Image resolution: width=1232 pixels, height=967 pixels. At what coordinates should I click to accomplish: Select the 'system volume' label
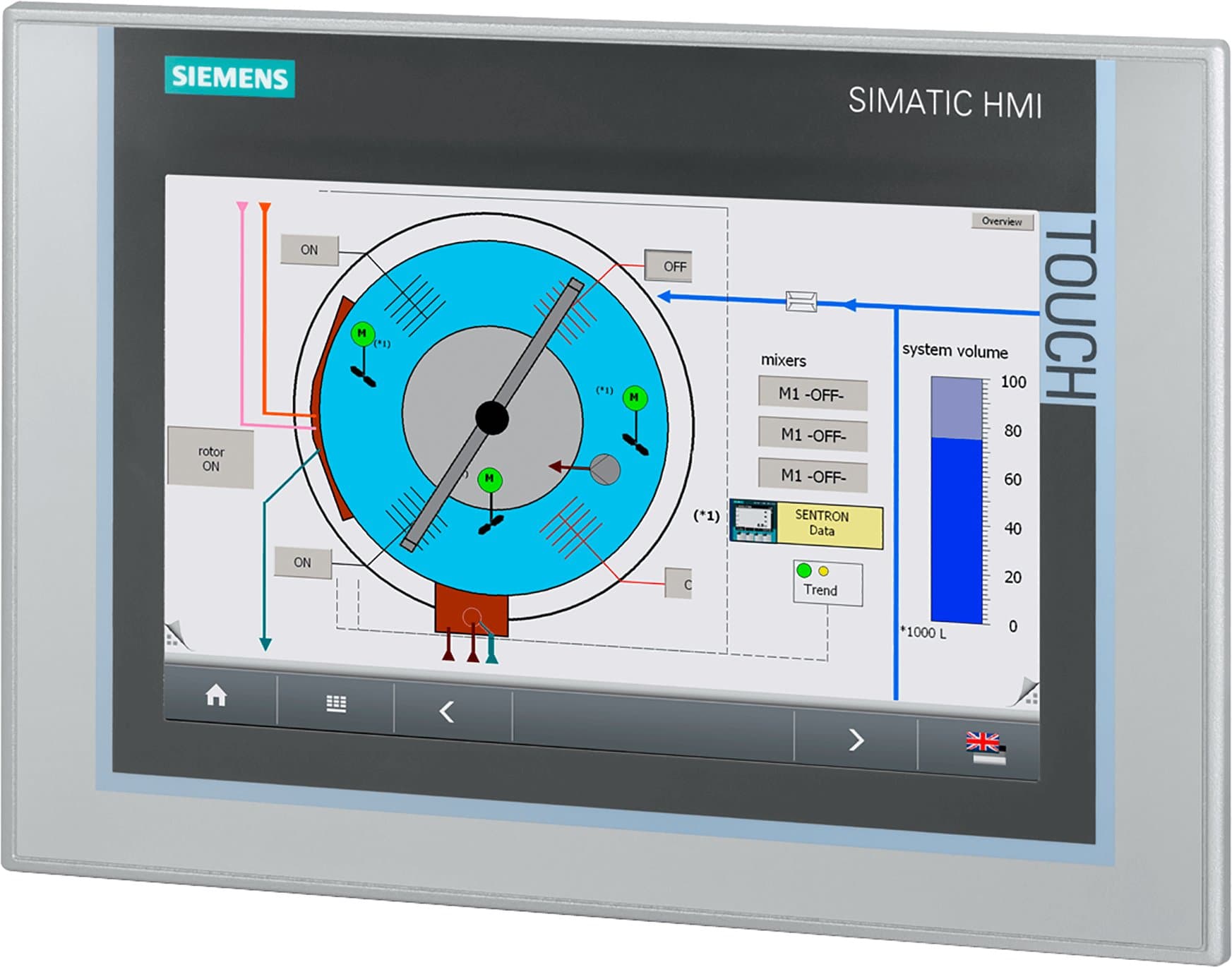(955, 351)
